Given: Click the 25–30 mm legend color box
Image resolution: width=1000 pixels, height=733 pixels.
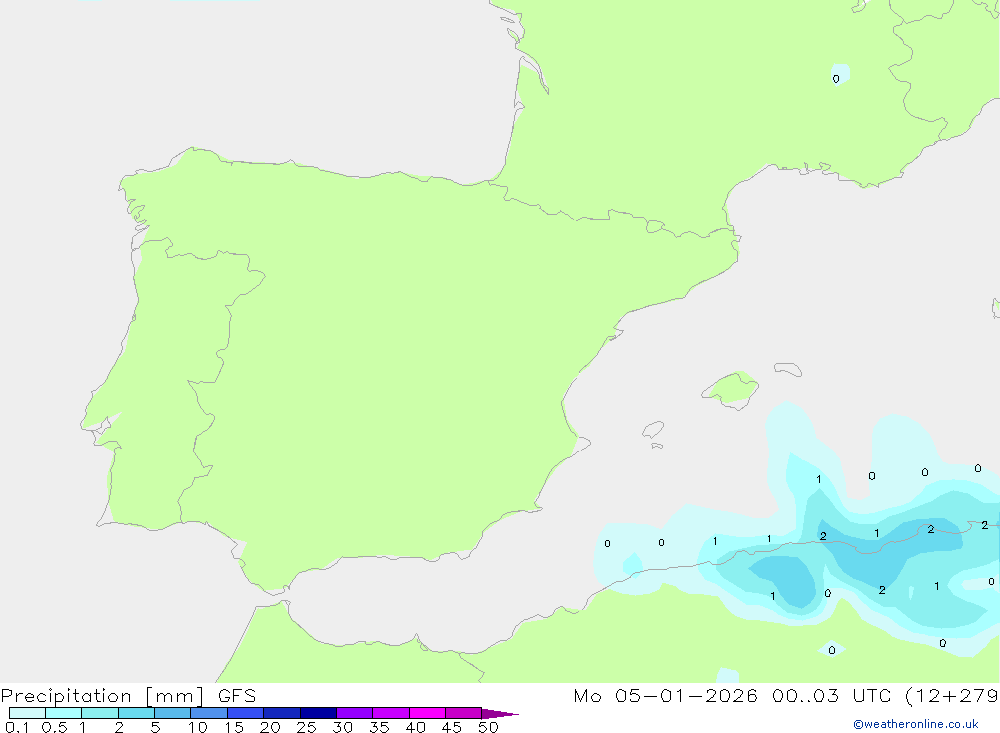Looking at the screenshot, I should tap(318, 713).
